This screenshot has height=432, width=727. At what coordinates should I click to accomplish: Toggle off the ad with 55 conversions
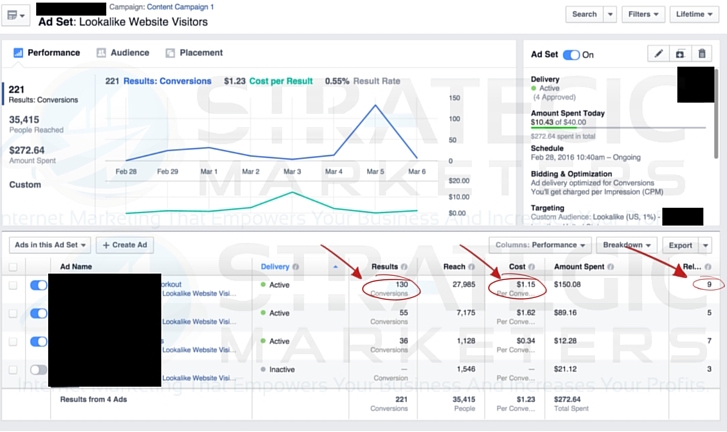(38, 313)
